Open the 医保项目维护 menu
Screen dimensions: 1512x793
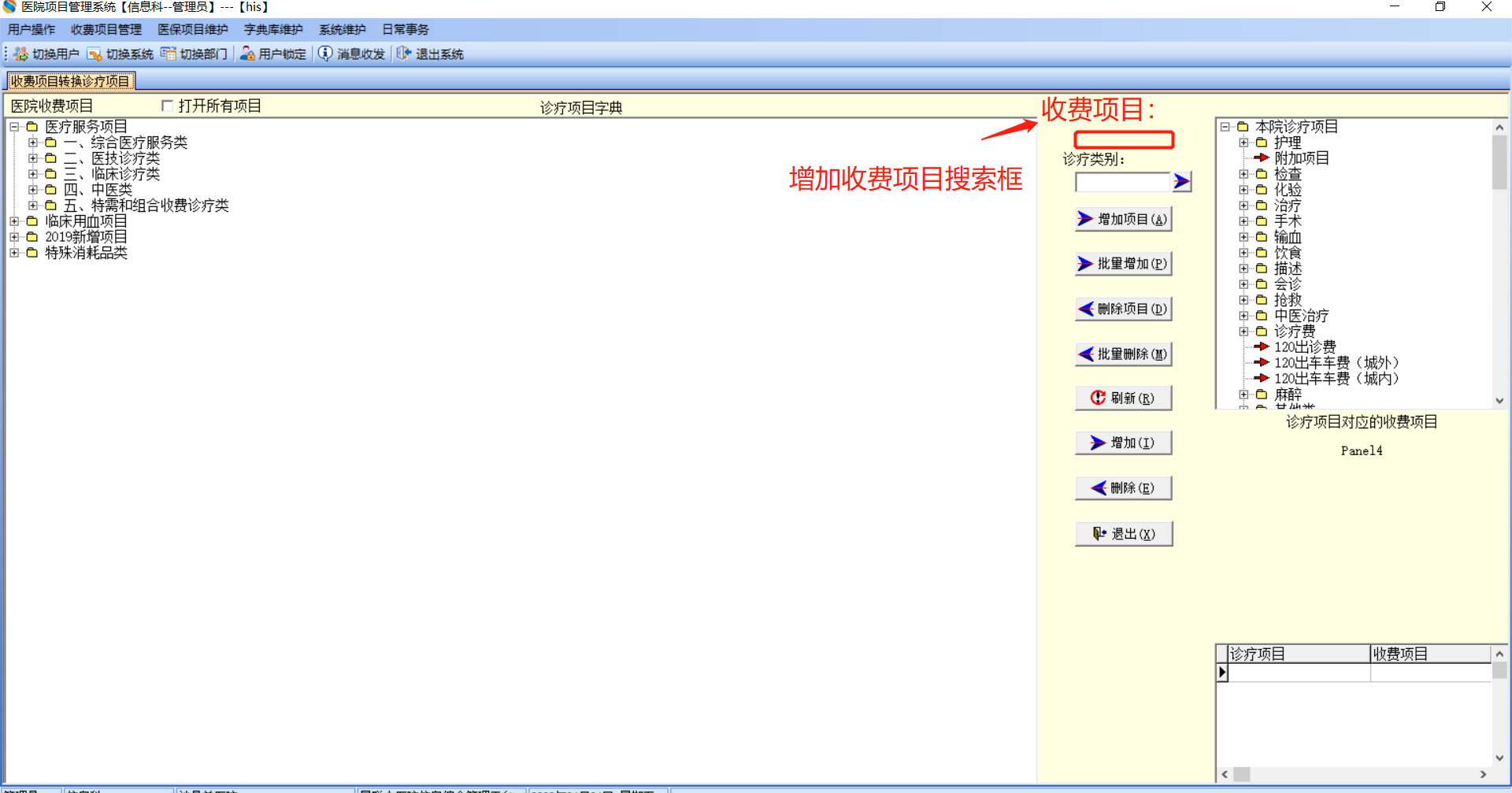193,30
